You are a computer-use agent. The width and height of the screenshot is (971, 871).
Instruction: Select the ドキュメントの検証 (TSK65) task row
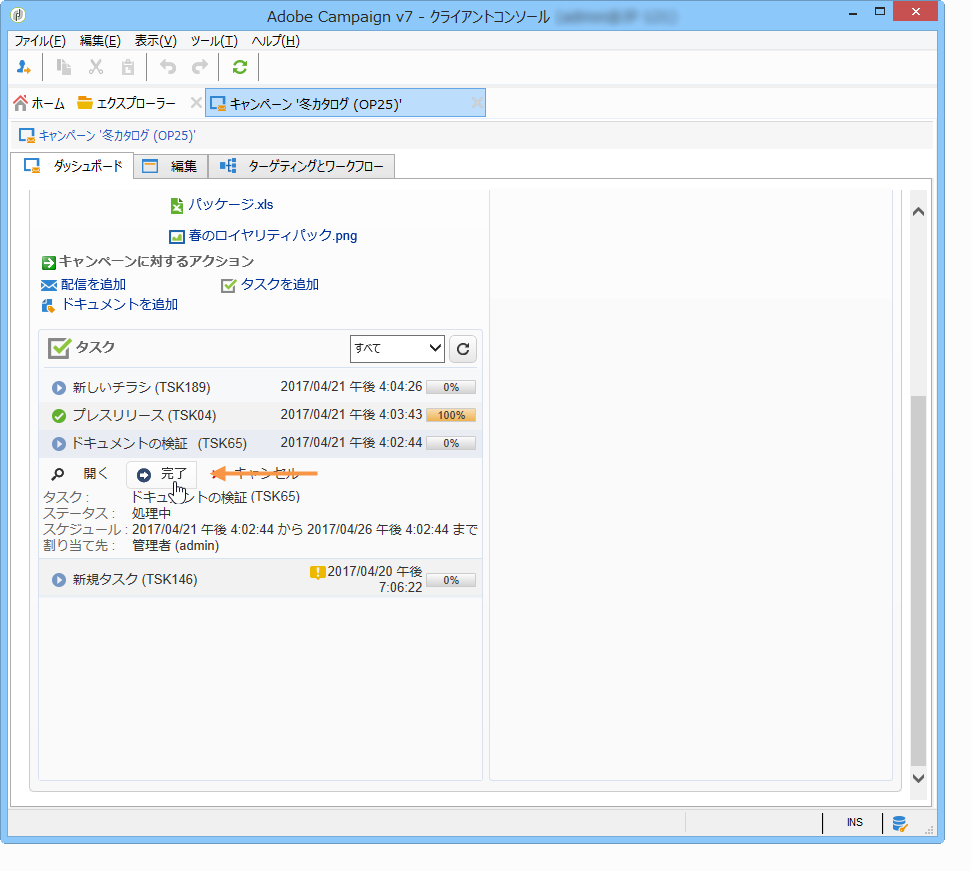coord(260,443)
